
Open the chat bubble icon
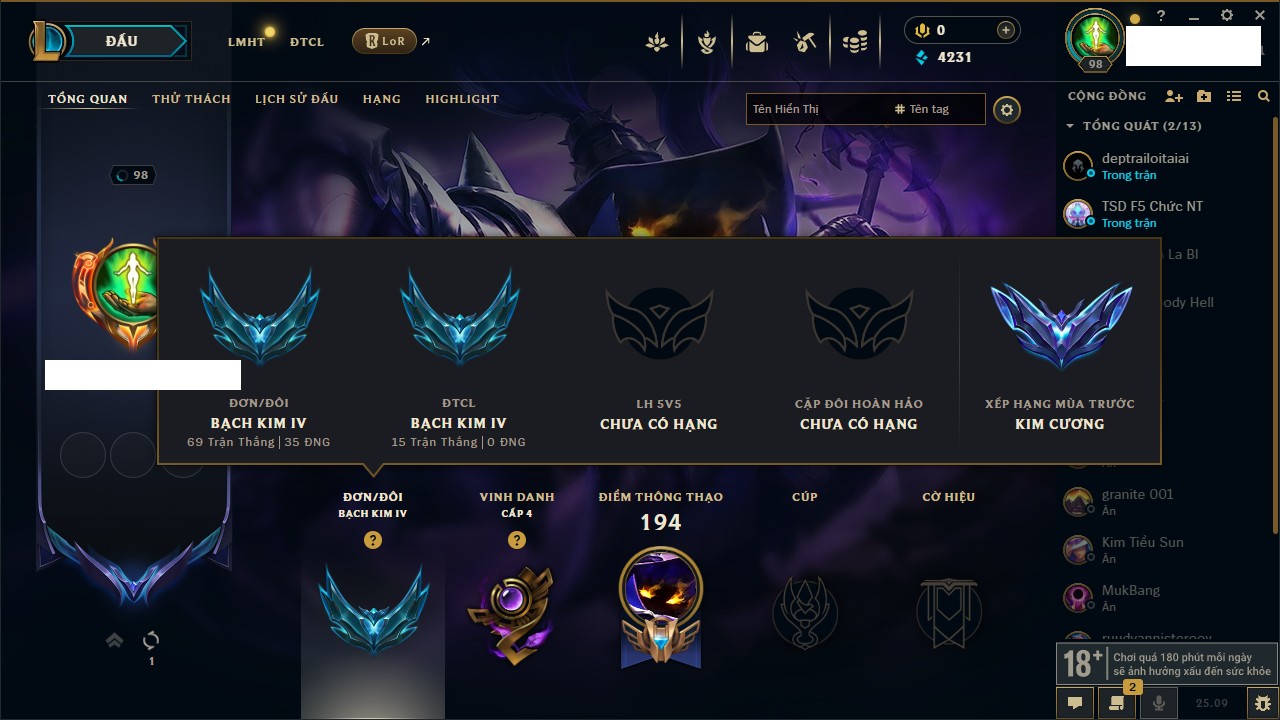1075,703
